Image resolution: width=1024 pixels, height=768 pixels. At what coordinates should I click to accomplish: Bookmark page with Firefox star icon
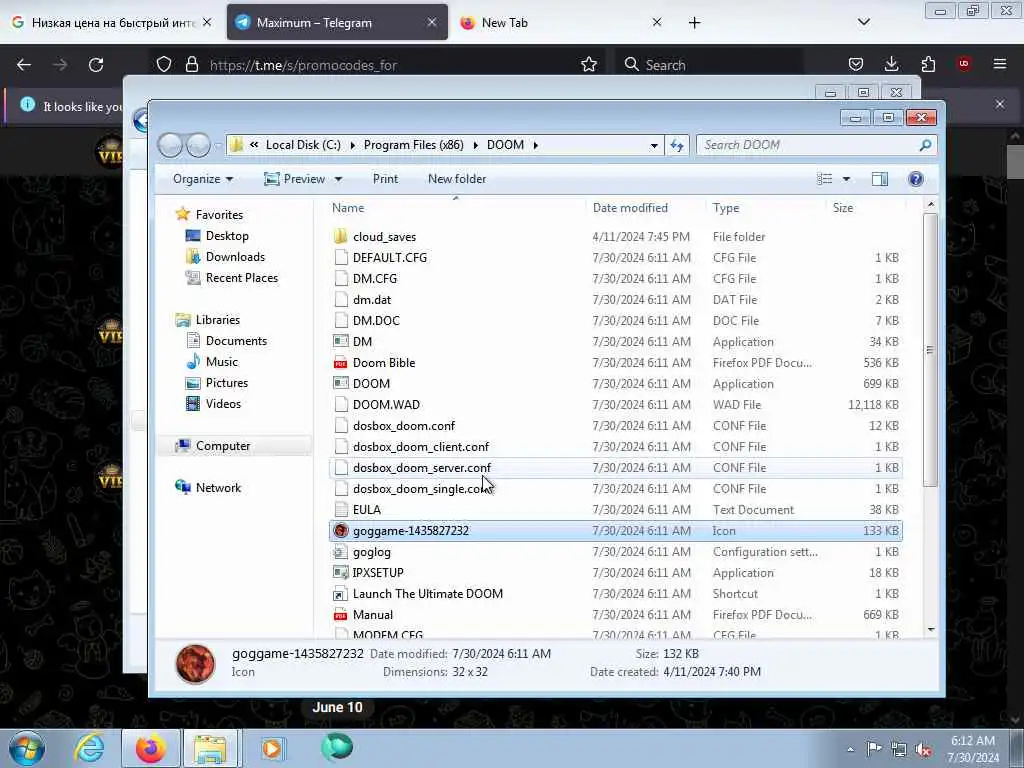589,65
